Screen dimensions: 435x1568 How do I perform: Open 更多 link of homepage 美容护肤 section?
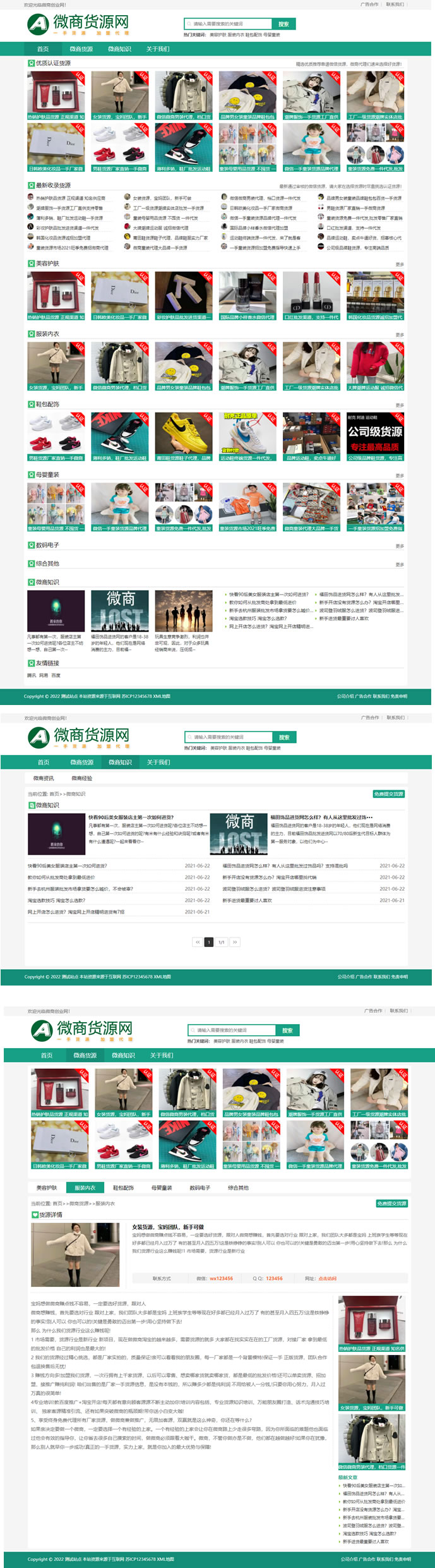(x=400, y=265)
